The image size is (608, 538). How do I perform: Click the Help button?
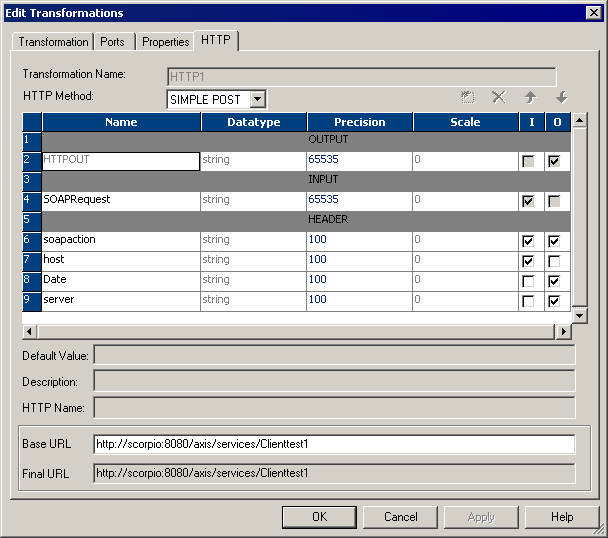(562, 517)
